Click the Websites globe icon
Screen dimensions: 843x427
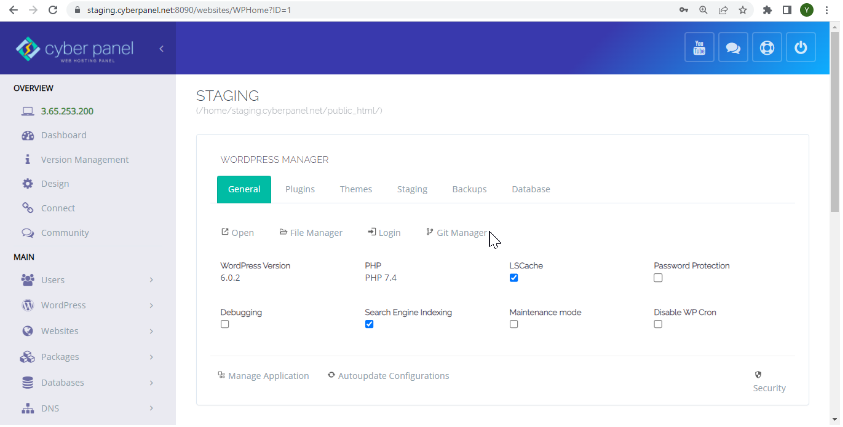point(27,331)
